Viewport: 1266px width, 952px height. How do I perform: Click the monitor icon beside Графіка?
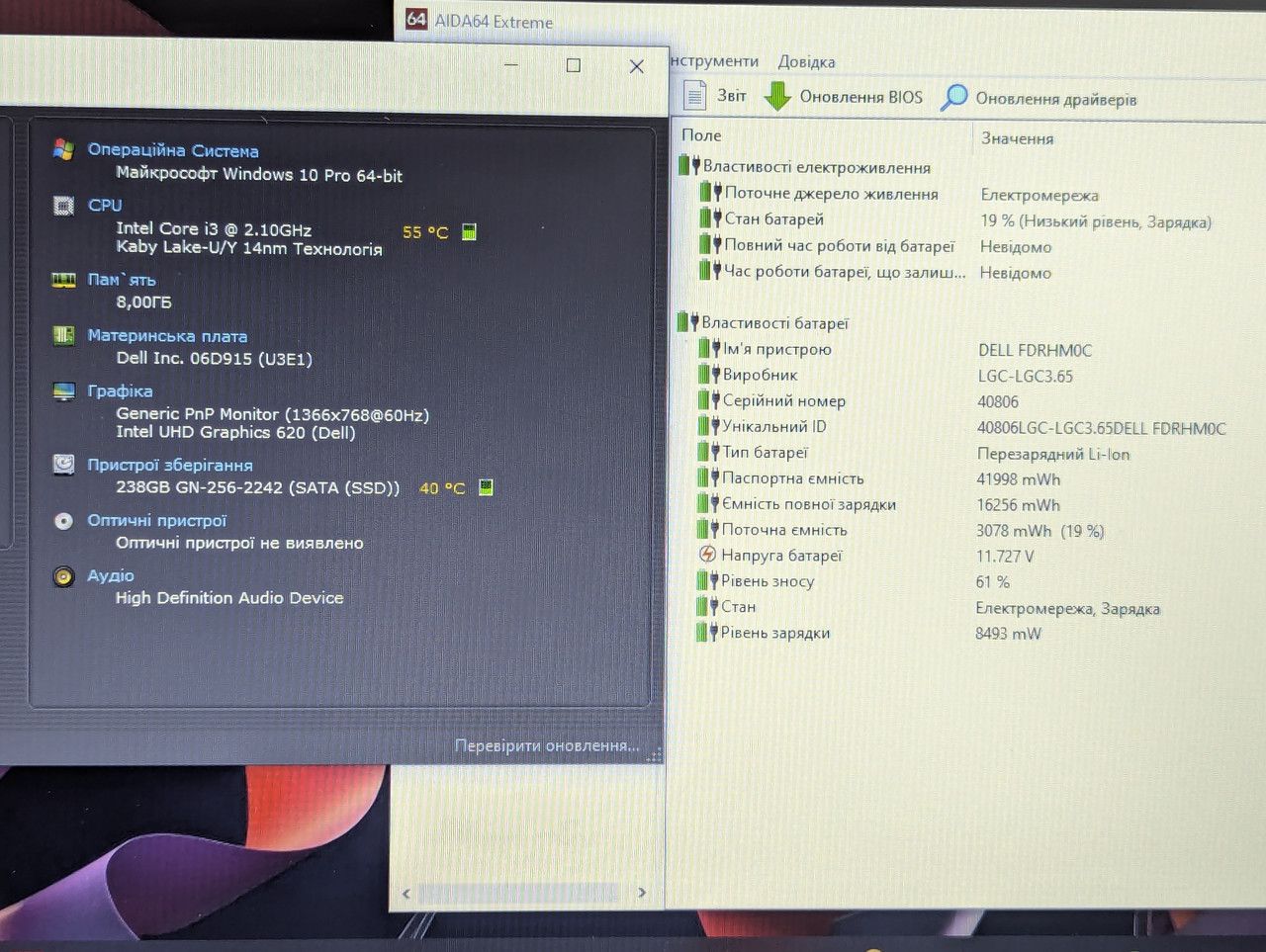(63, 391)
